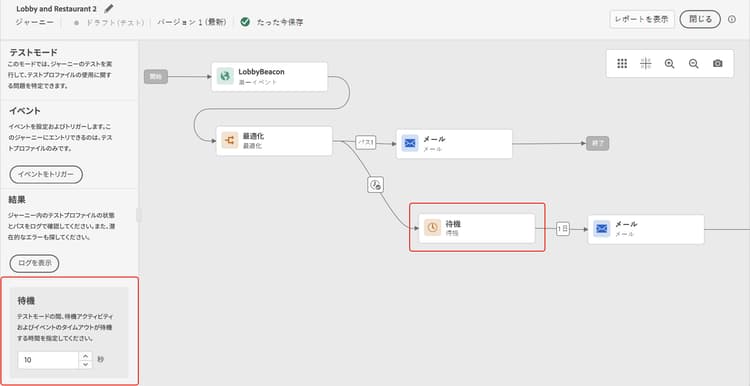Viewport: 750px width, 386px height.
Task: Click the email icon on path 1
Action: click(x=410, y=143)
